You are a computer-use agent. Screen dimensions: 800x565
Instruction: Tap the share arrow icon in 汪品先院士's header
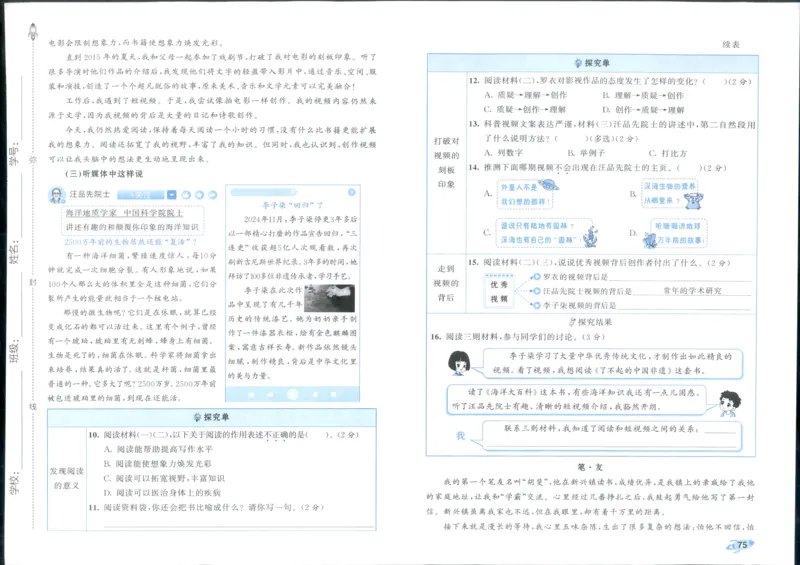(x=213, y=195)
